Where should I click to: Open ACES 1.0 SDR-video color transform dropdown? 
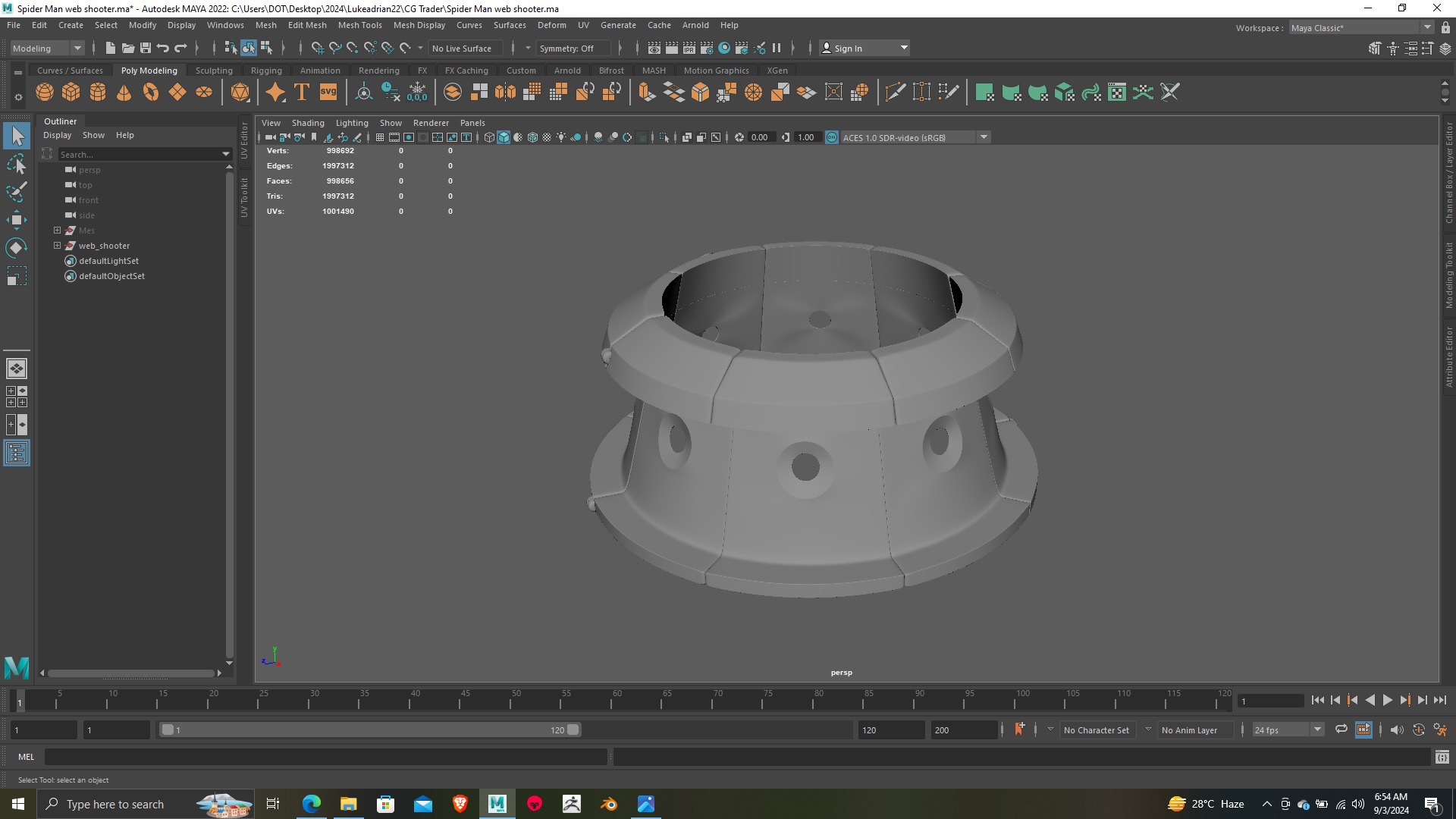[915, 137]
